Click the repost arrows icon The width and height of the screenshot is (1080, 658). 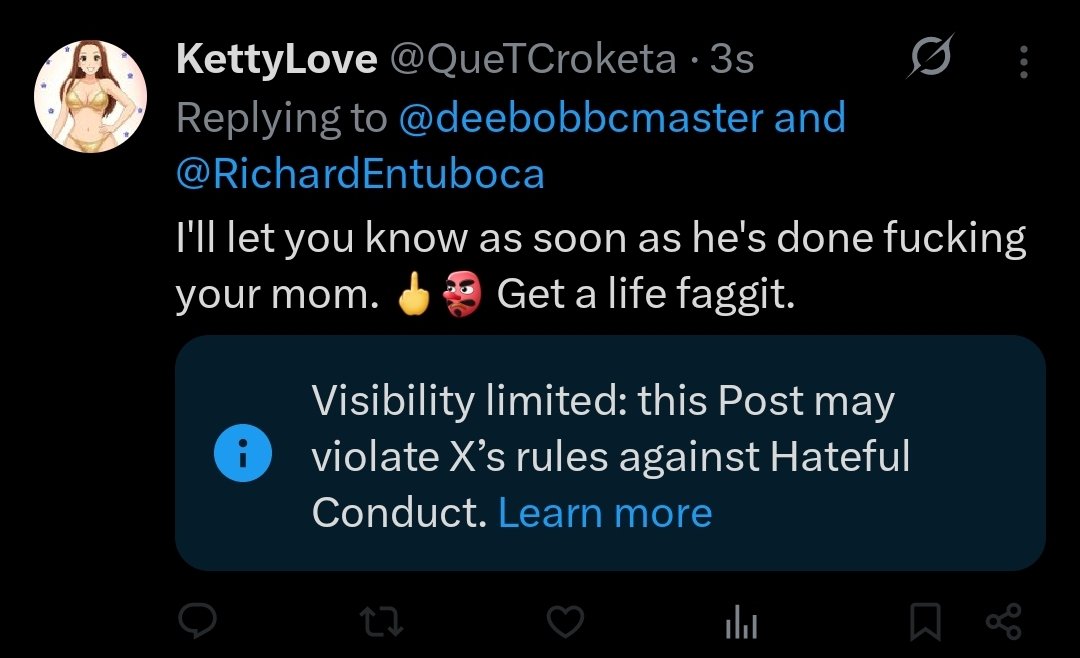(381, 623)
